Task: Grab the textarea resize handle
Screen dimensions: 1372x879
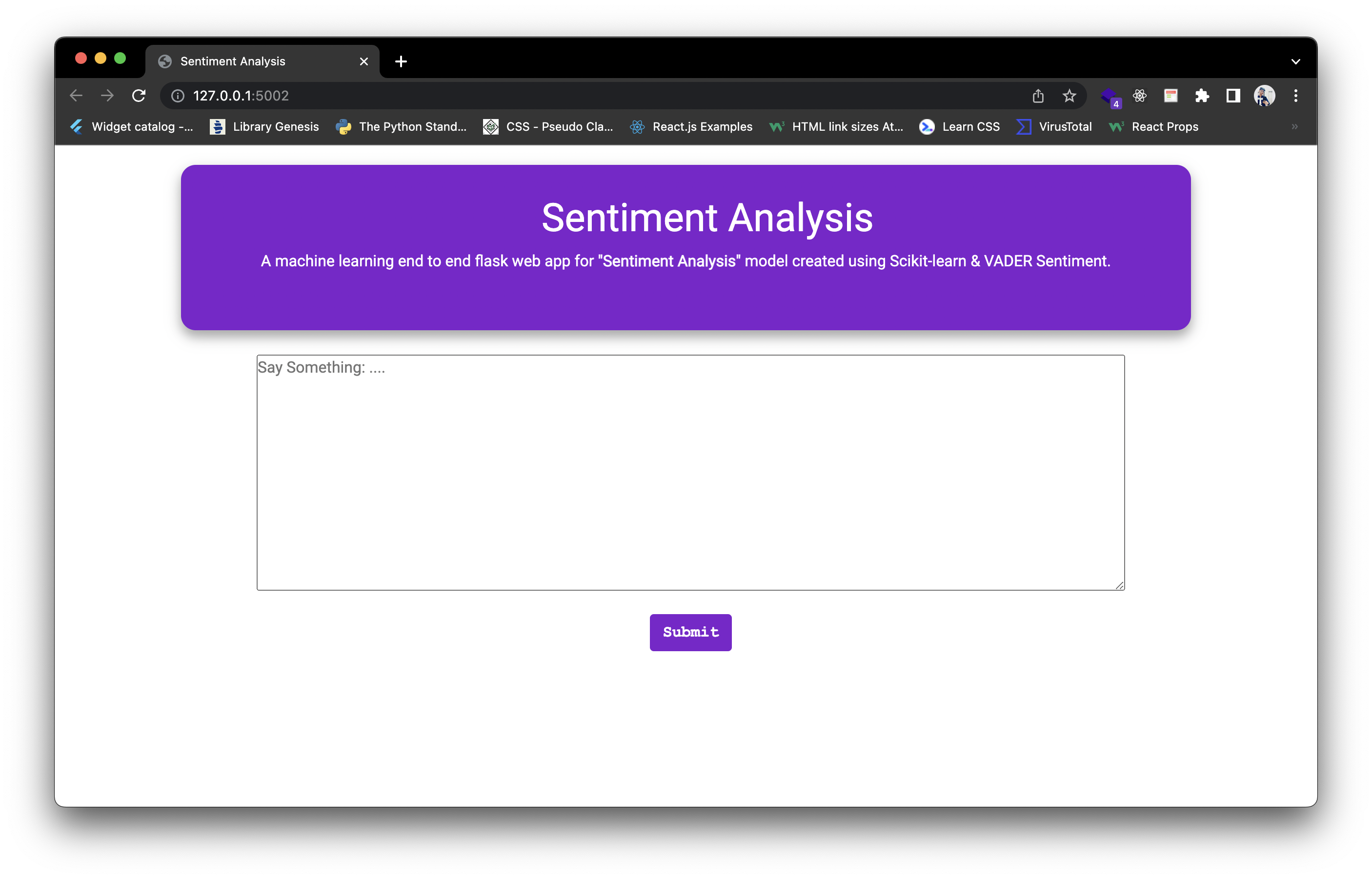Action: pos(1119,585)
